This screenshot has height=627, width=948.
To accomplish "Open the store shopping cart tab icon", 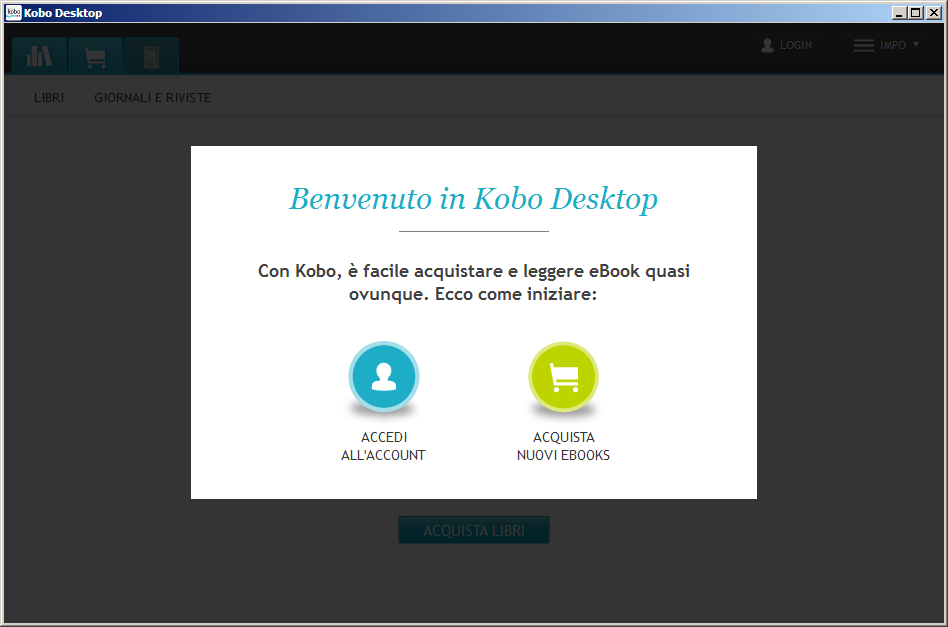I will [x=96, y=56].
